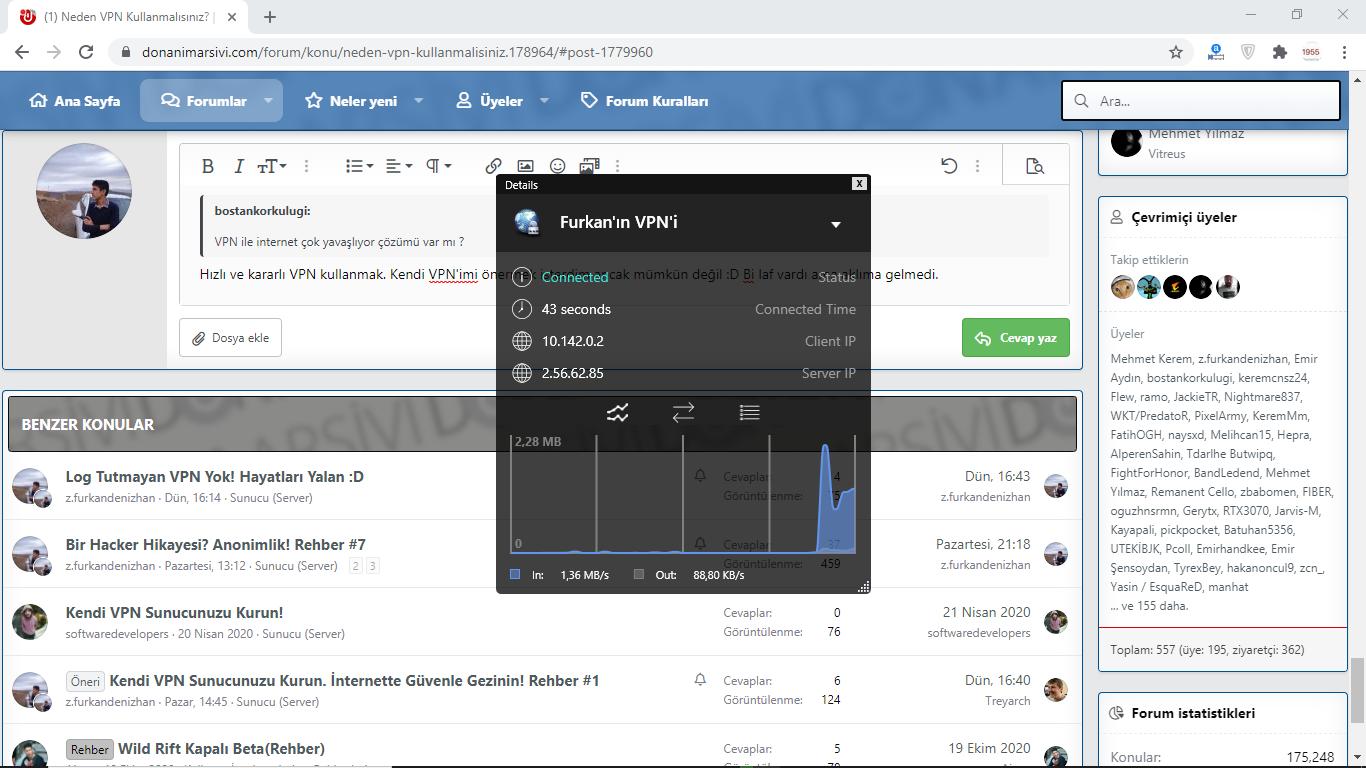
Task: Click the Rehber tag label on Wild Rift topic
Action: [x=90, y=750]
